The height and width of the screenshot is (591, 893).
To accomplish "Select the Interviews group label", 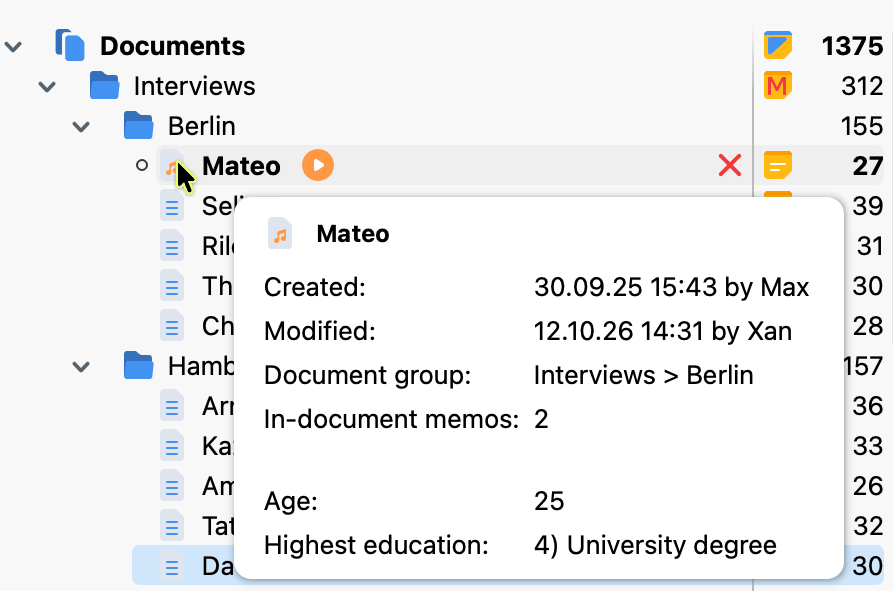I will click(x=194, y=87).
